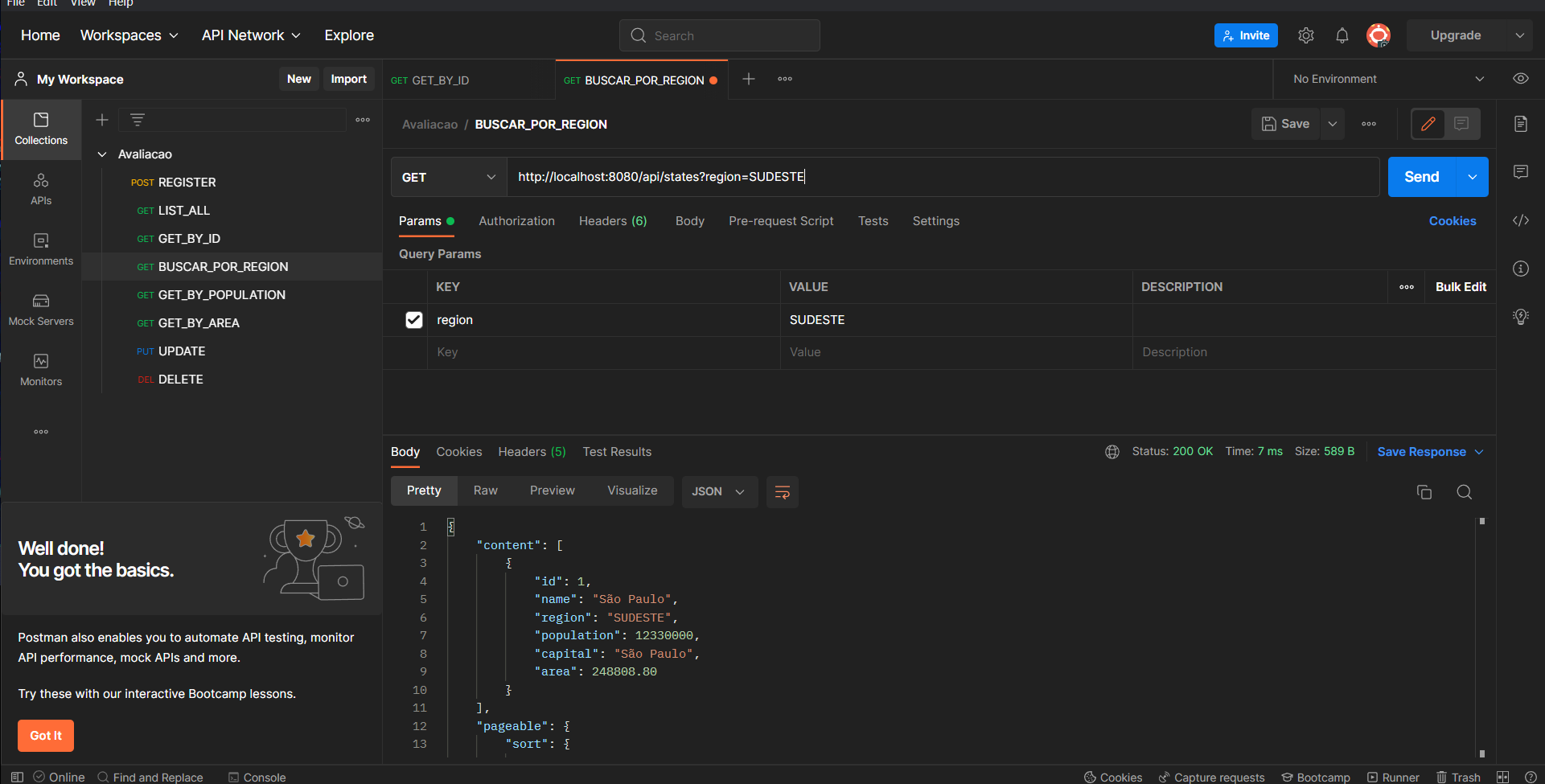Open the comments panel

(x=1521, y=172)
